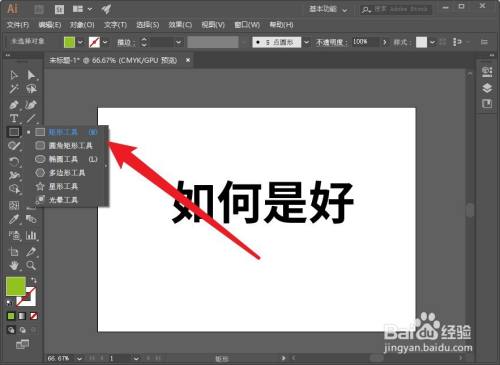Choose 星形工具 from the flyout
The height and width of the screenshot is (365, 500).
tap(66, 186)
